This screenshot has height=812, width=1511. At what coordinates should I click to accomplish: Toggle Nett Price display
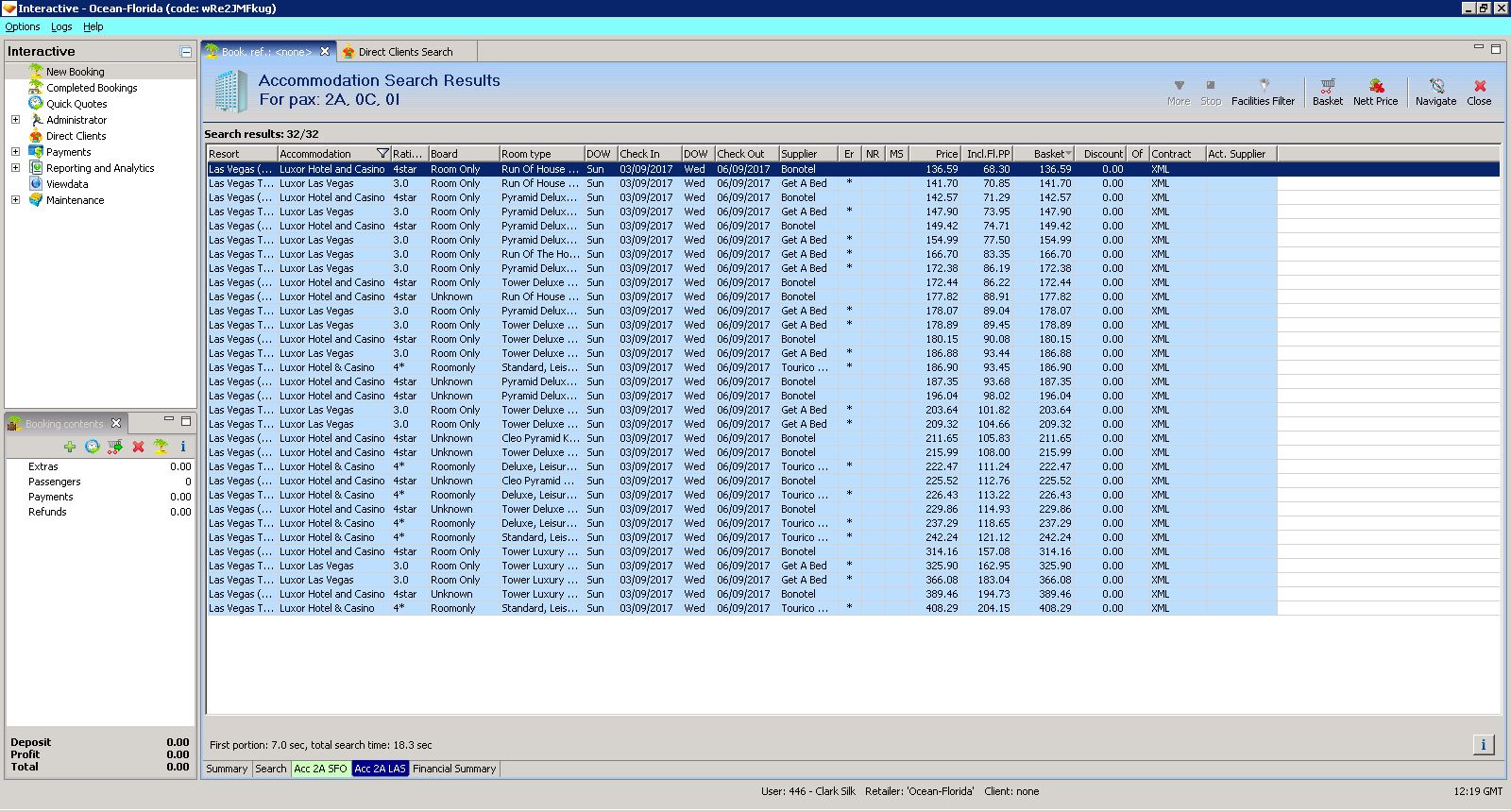[1375, 92]
